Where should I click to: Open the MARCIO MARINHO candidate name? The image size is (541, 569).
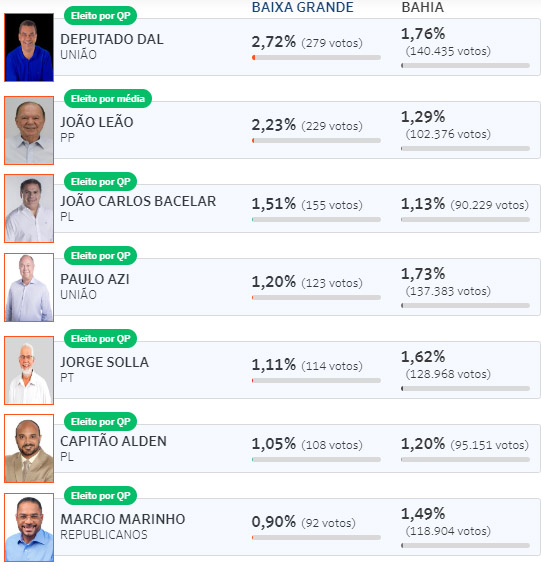pyautogui.click(x=123, y=519)
